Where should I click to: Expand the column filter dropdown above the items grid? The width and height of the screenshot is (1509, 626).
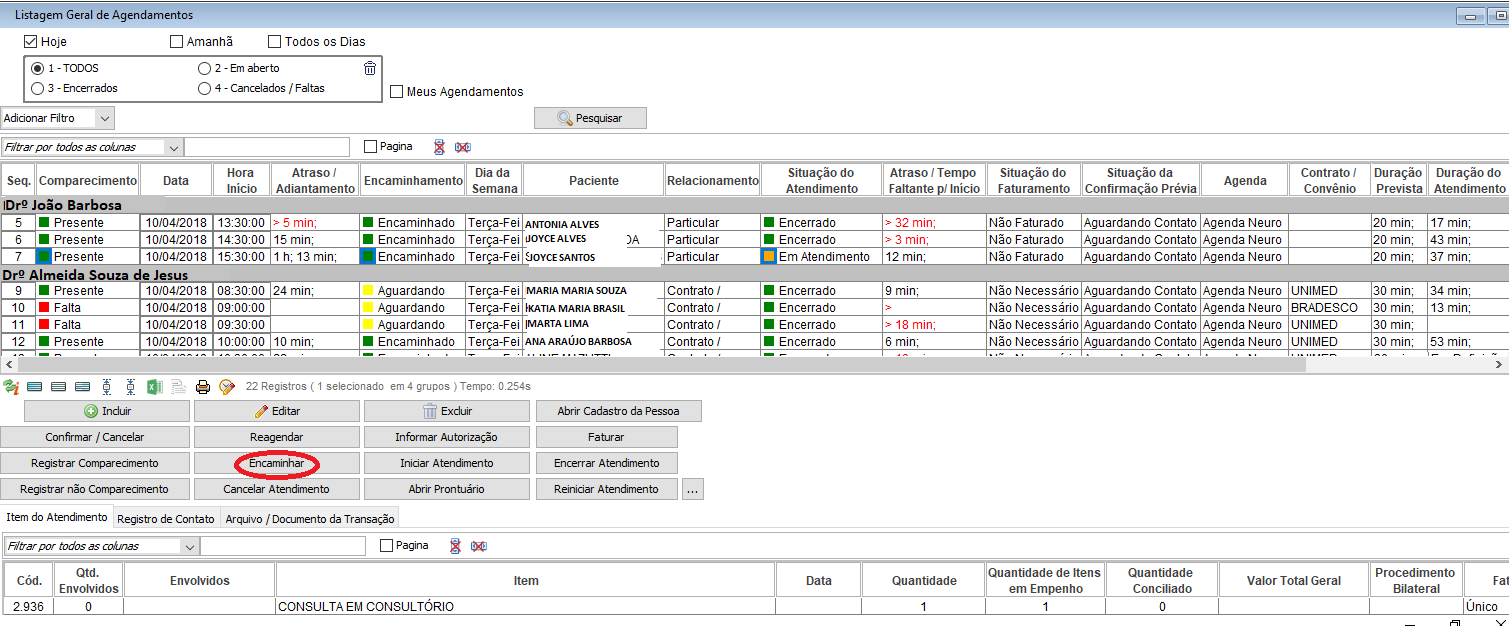[x=190, y=546]
